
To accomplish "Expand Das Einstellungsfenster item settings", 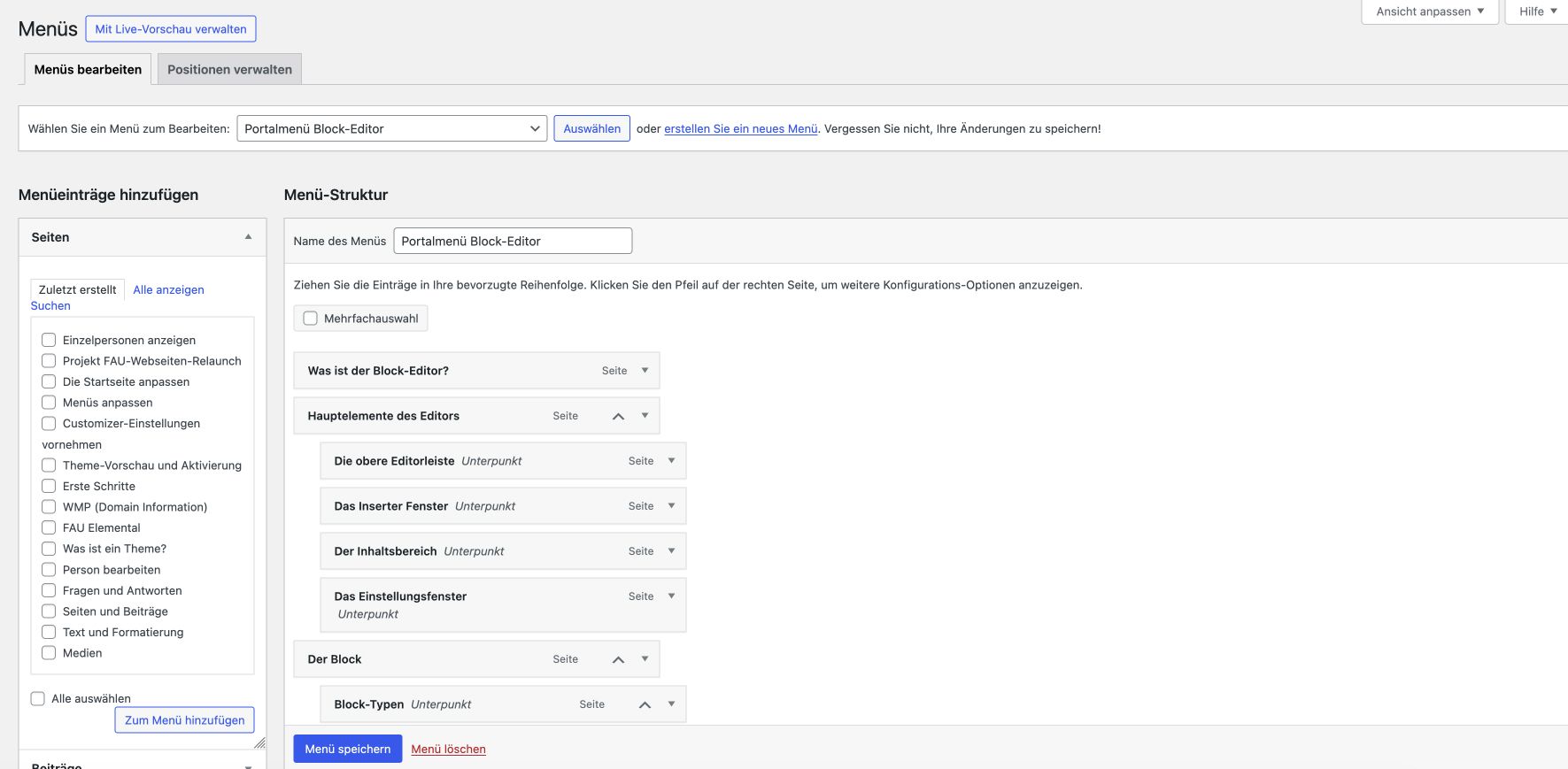I will [671, 596].
